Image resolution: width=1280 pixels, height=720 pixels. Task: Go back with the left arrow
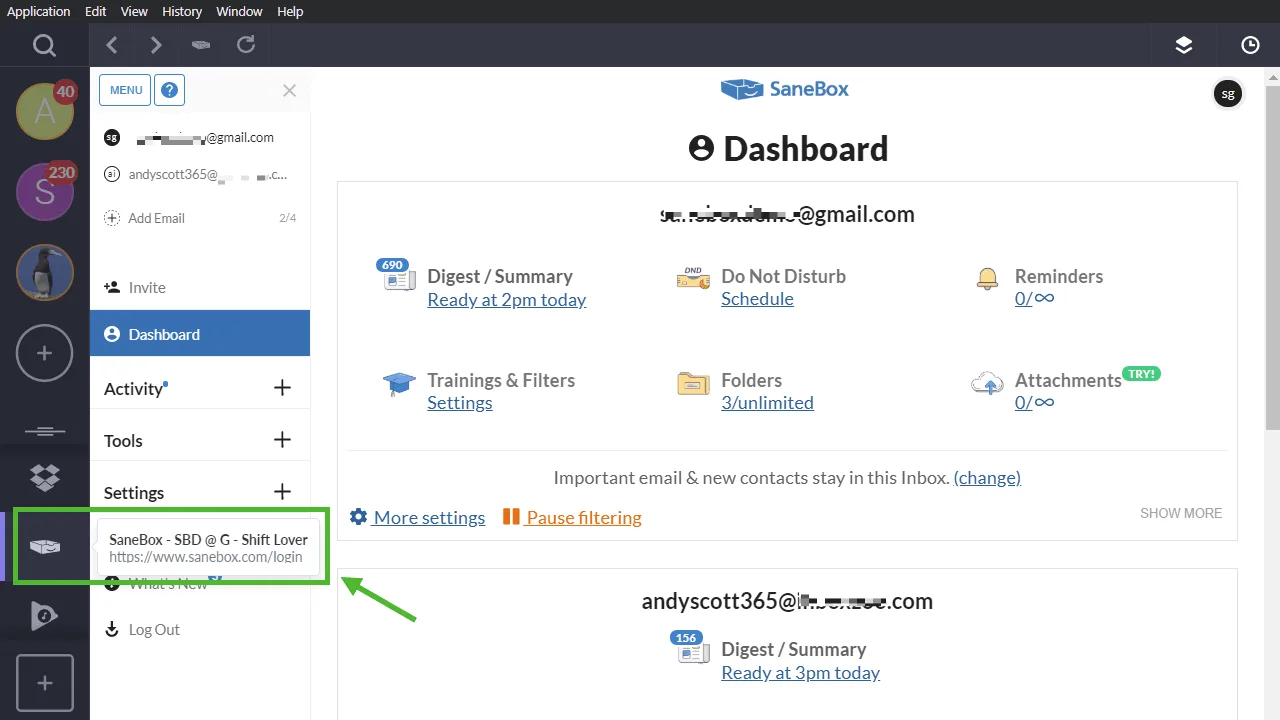pos(112,45)
